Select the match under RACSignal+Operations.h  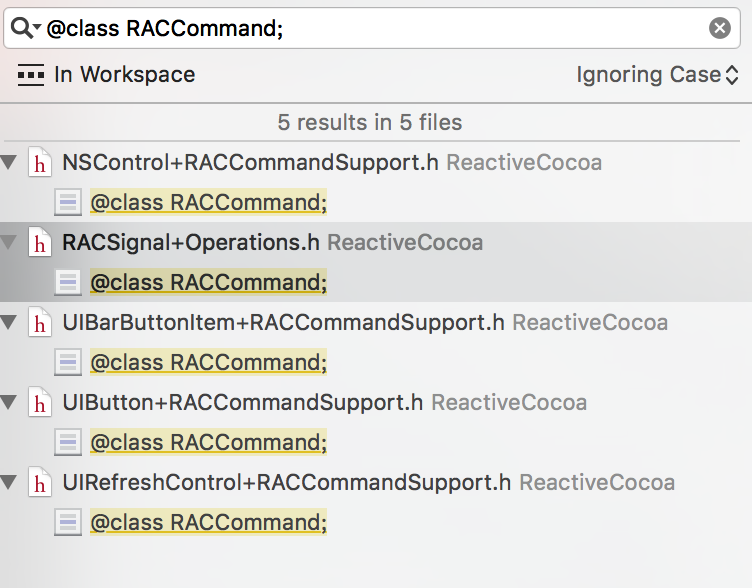coord(208,283)
